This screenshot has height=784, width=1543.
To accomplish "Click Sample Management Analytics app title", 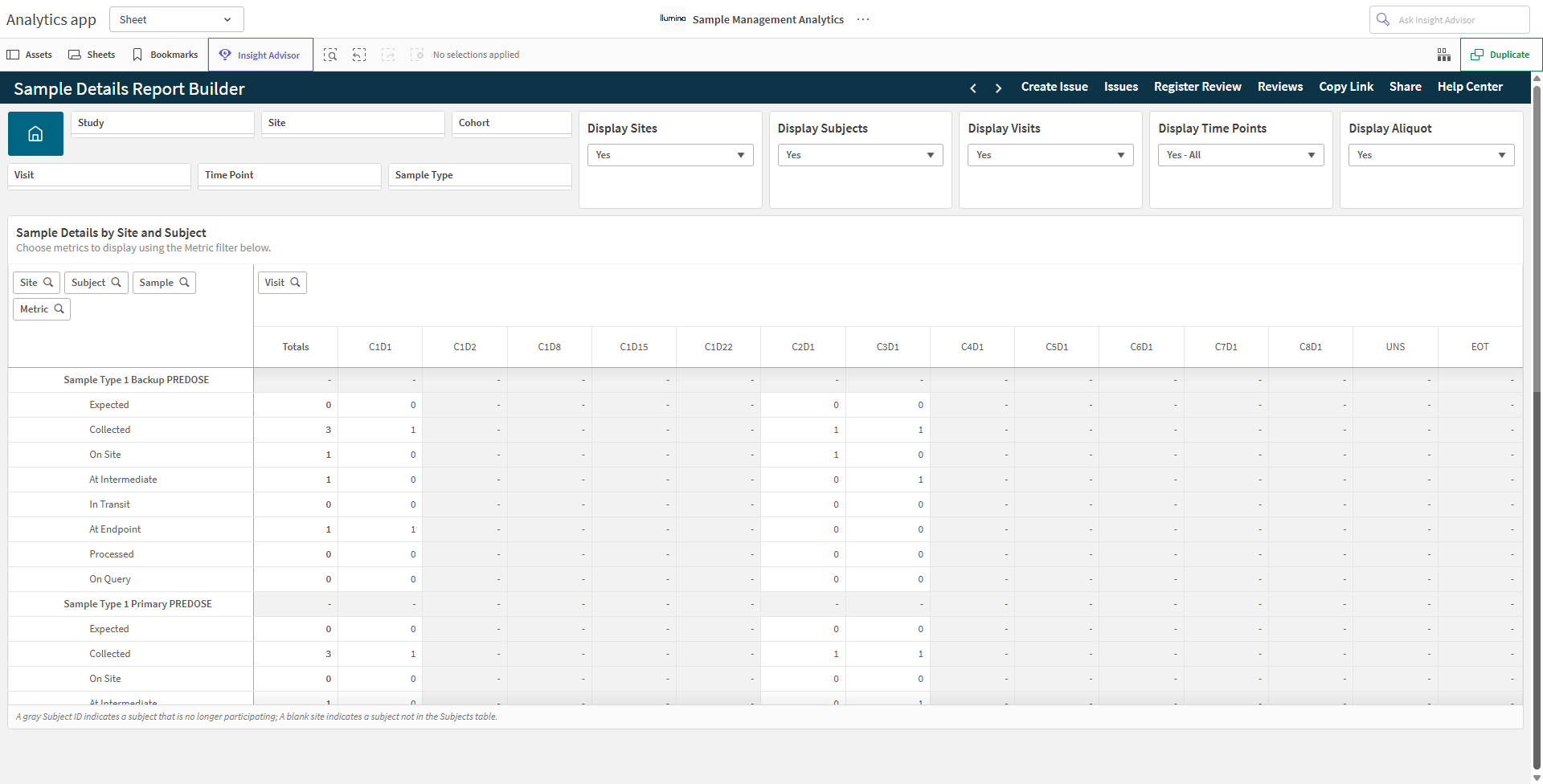I will [768, 19].
